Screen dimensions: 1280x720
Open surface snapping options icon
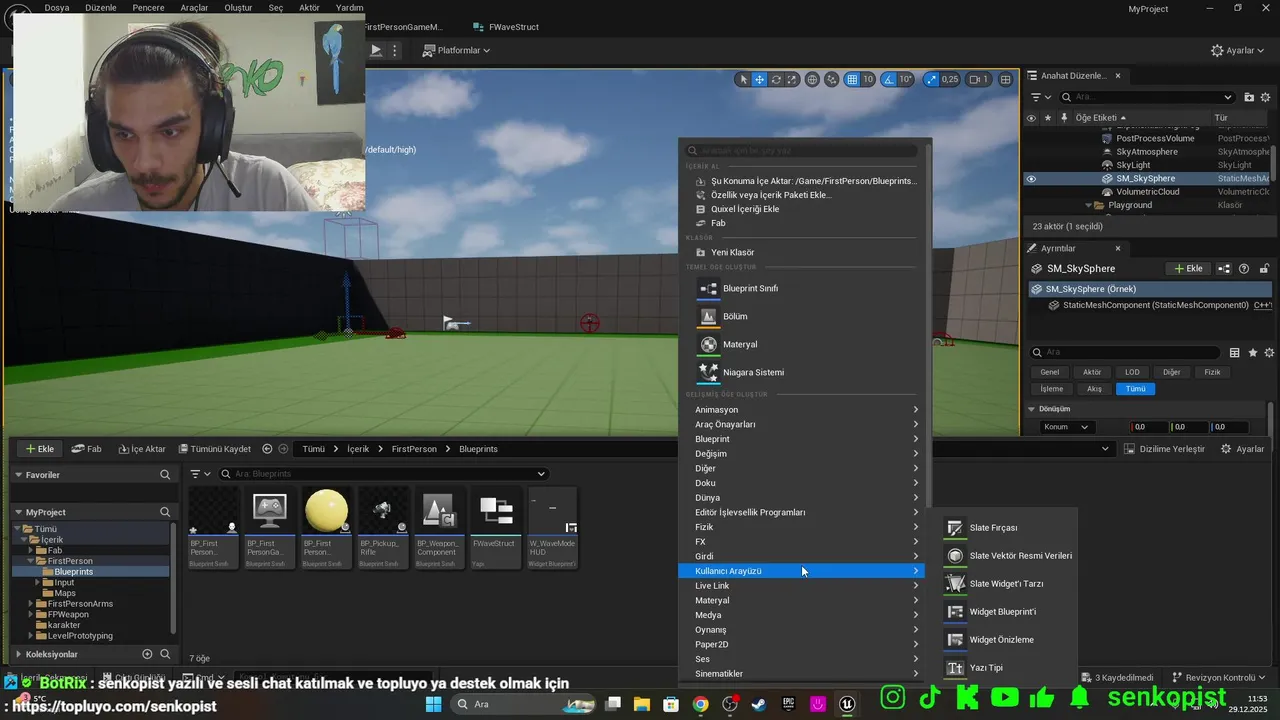pos(831,79)
